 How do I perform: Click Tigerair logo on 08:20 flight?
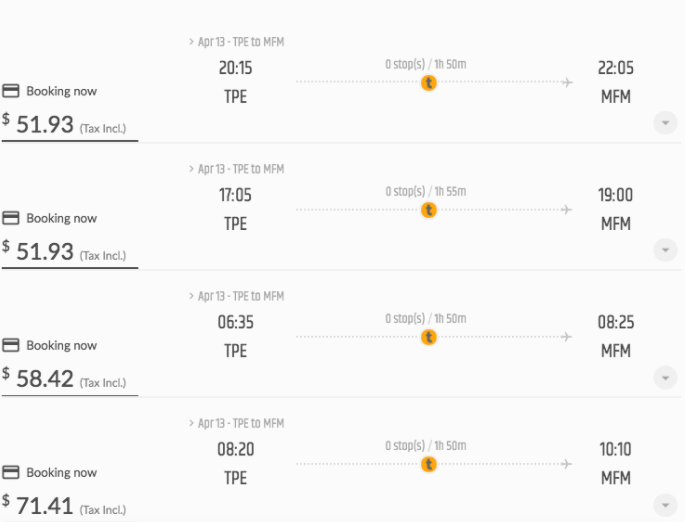point(429,464)
